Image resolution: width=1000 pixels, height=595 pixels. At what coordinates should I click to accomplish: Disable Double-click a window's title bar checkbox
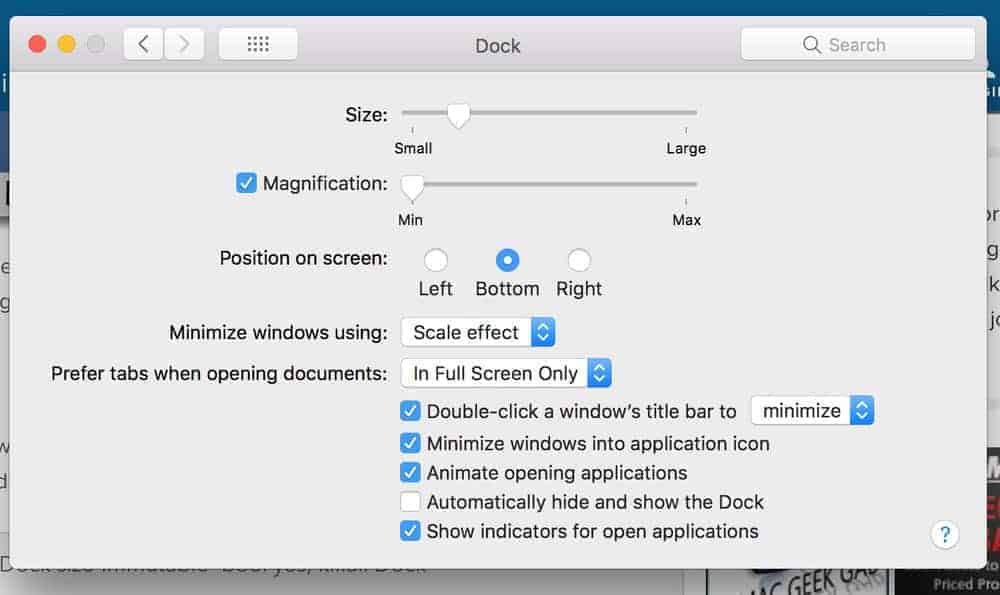410,410
